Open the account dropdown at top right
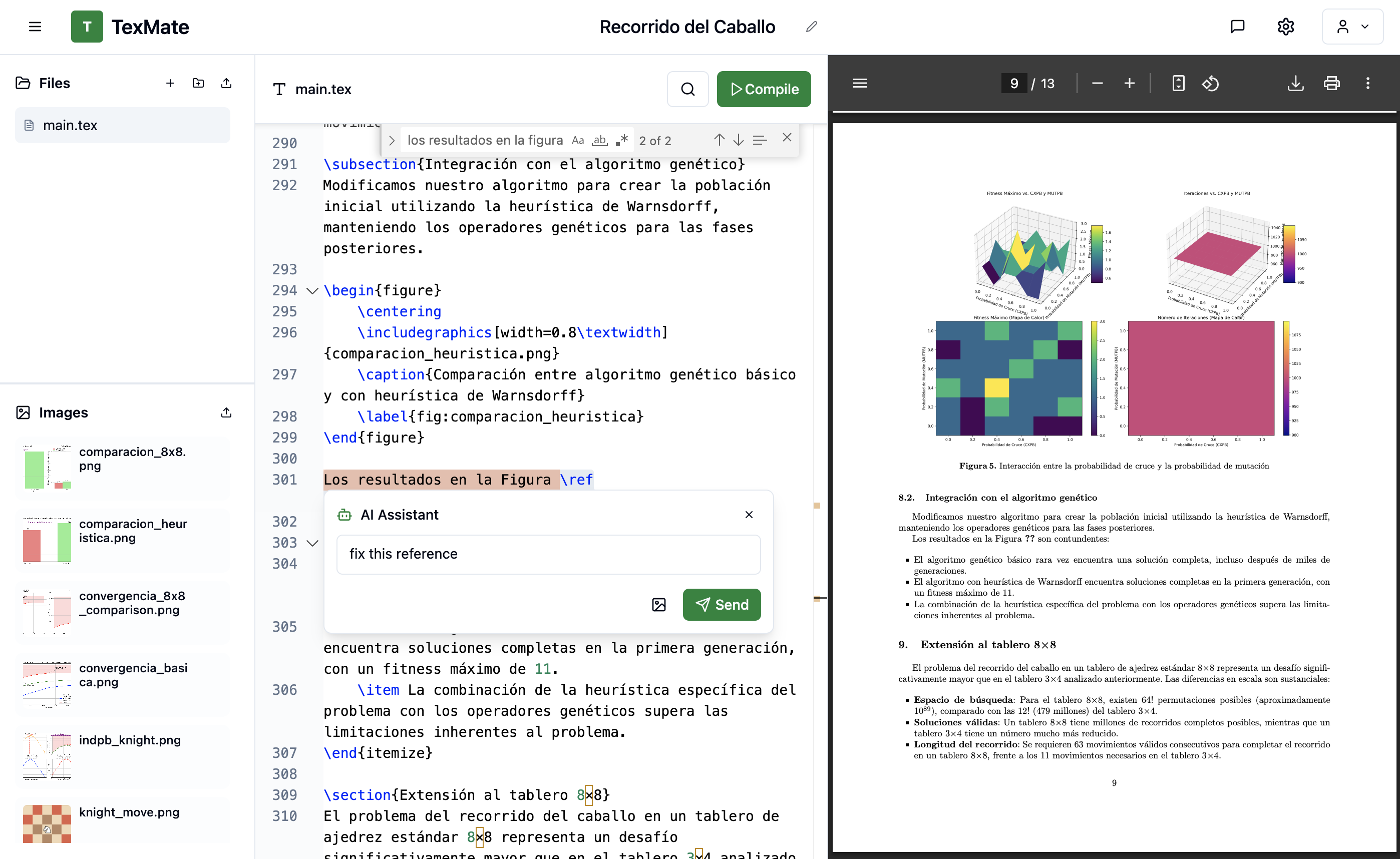 pyautogui.click(x=1352, y=26)
